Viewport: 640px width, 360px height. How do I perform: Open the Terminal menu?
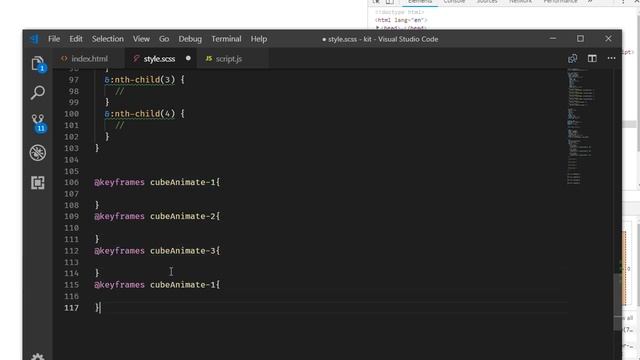pos(226,39)
